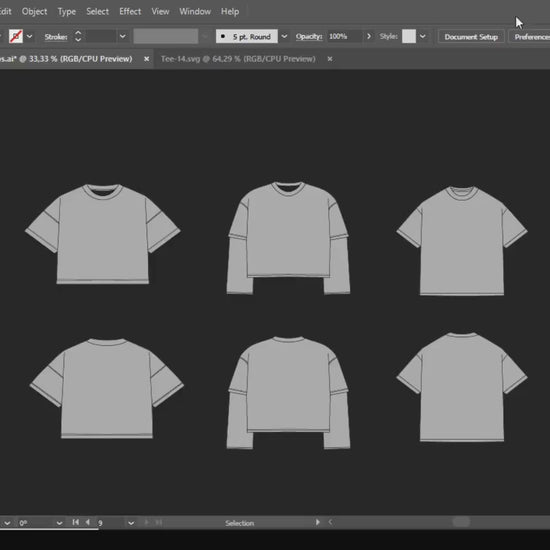The image size is (550, 550).
Task: Open the status bar display options arrow
Action: [x=317, y=522]
